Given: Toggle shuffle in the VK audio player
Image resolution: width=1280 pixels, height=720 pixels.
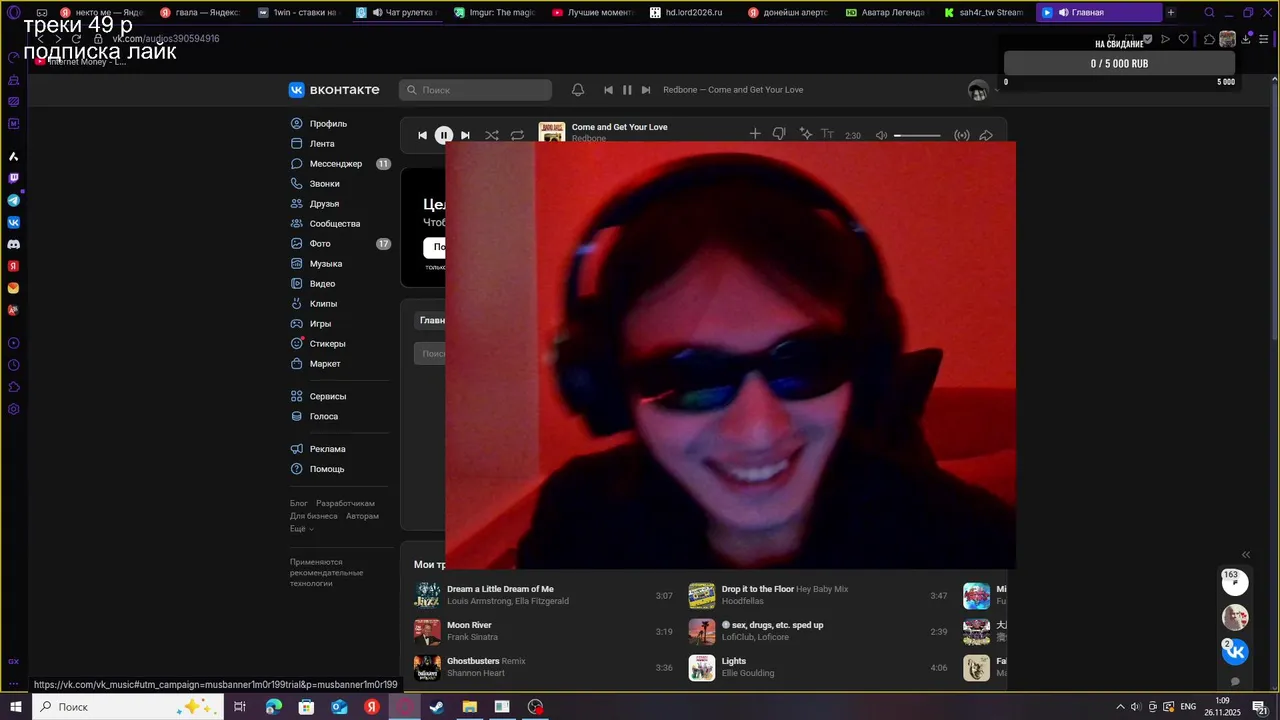Looking at the screenshot, I should click(492, 135).
